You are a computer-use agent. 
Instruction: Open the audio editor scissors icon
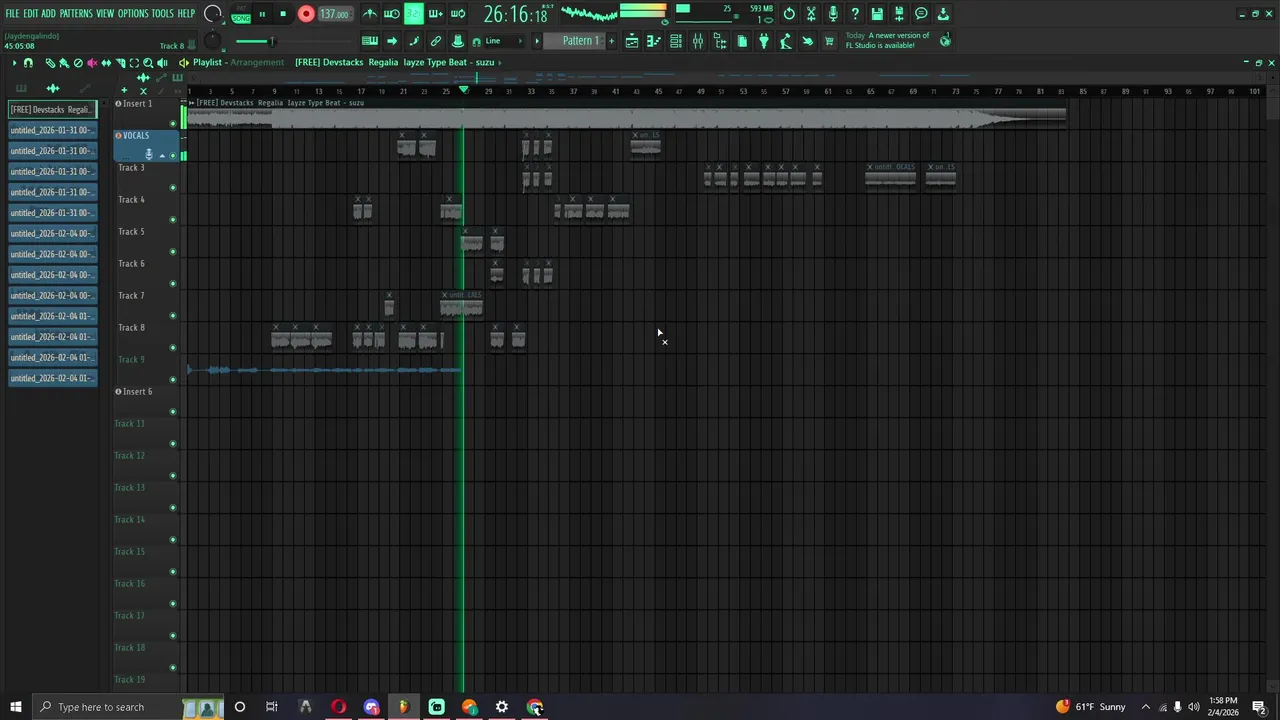click(811, 14)
